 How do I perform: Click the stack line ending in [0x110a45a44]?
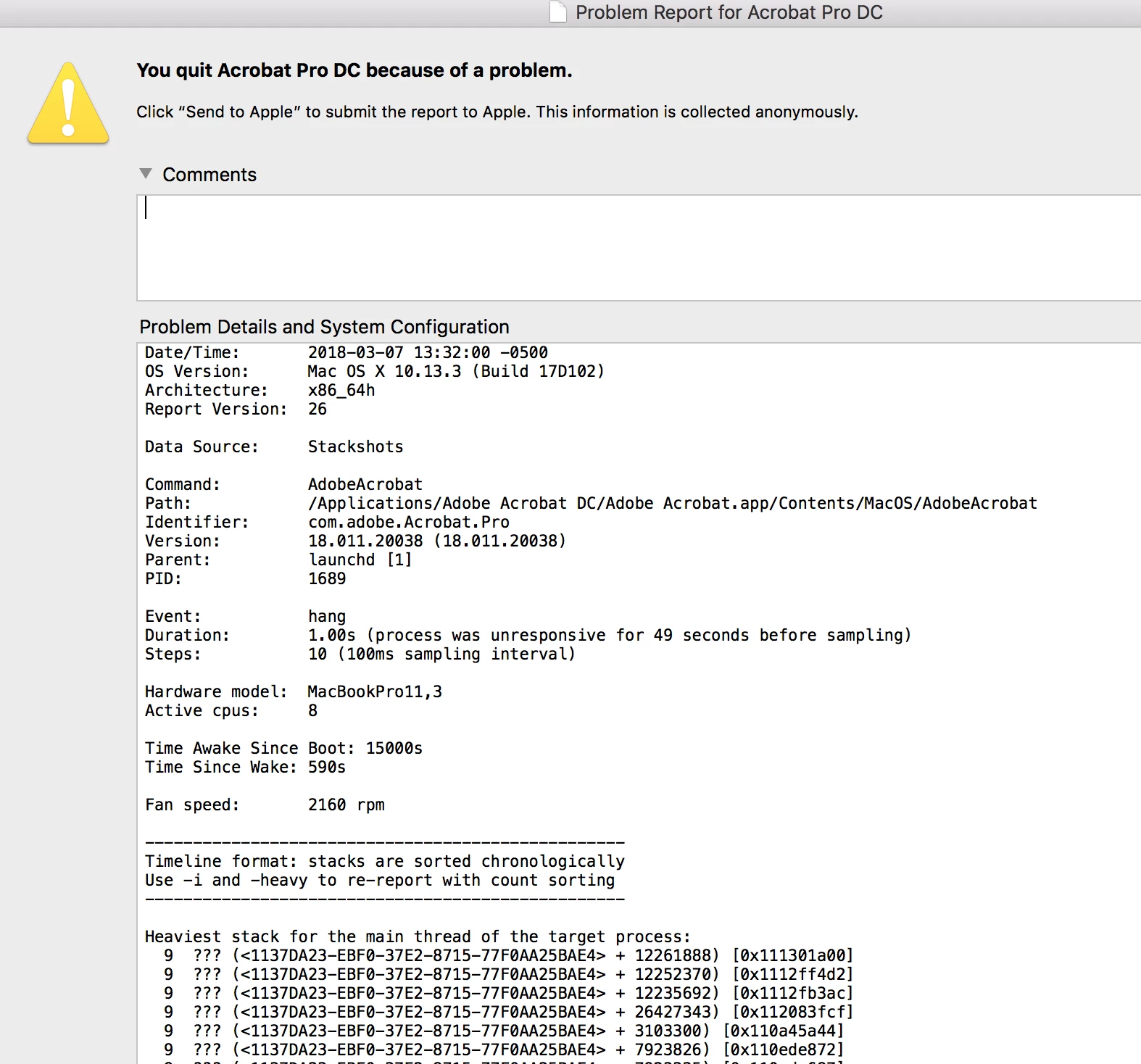pyautogui.click(x=504, y=1031)
